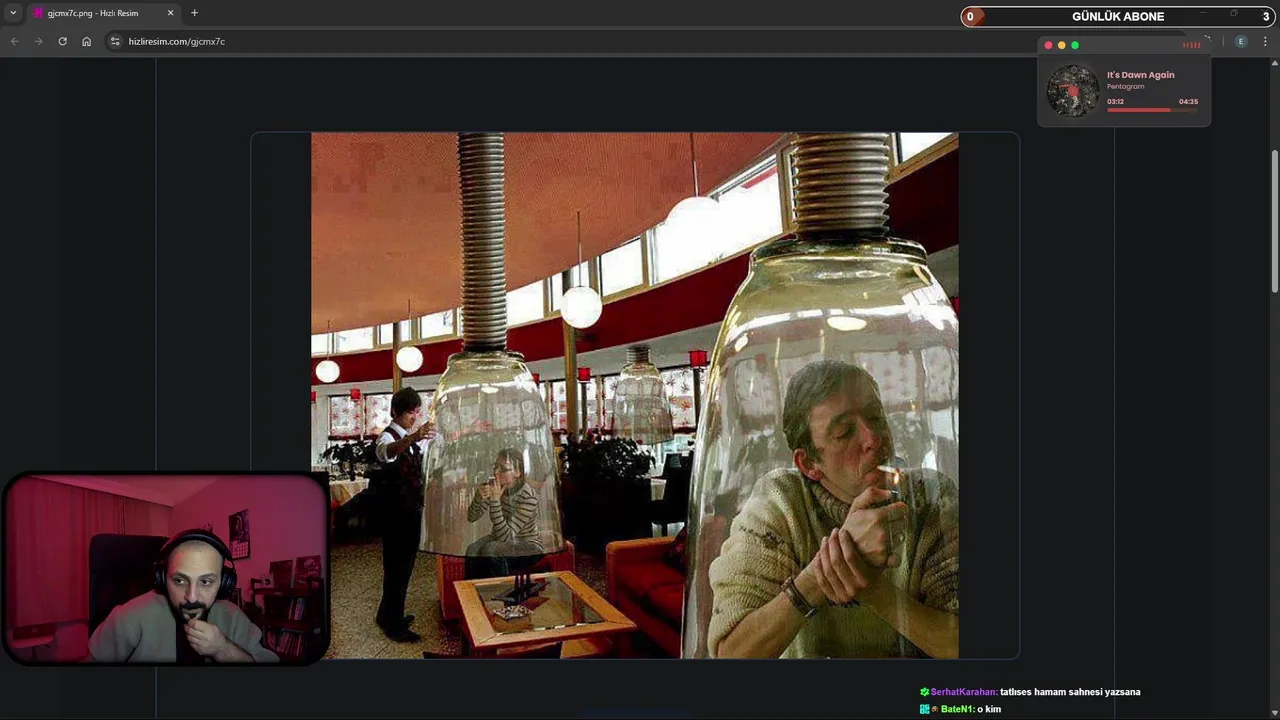This screenshot has width=1280, height=720.
Task: Click the green badge next to SerhatKarahan
Action: pos(925,692)
